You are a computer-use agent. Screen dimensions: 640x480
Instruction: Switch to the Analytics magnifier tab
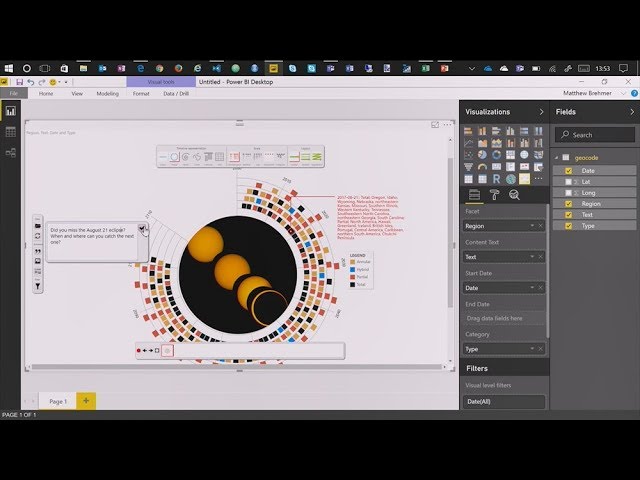point(514,195)
